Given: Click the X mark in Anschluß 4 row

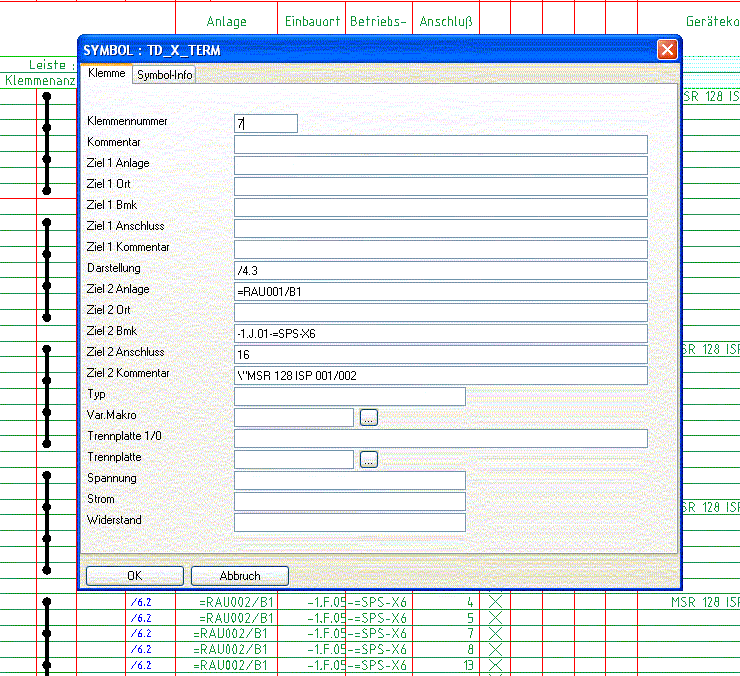Looking at the screenshot, I should [495, 602].
